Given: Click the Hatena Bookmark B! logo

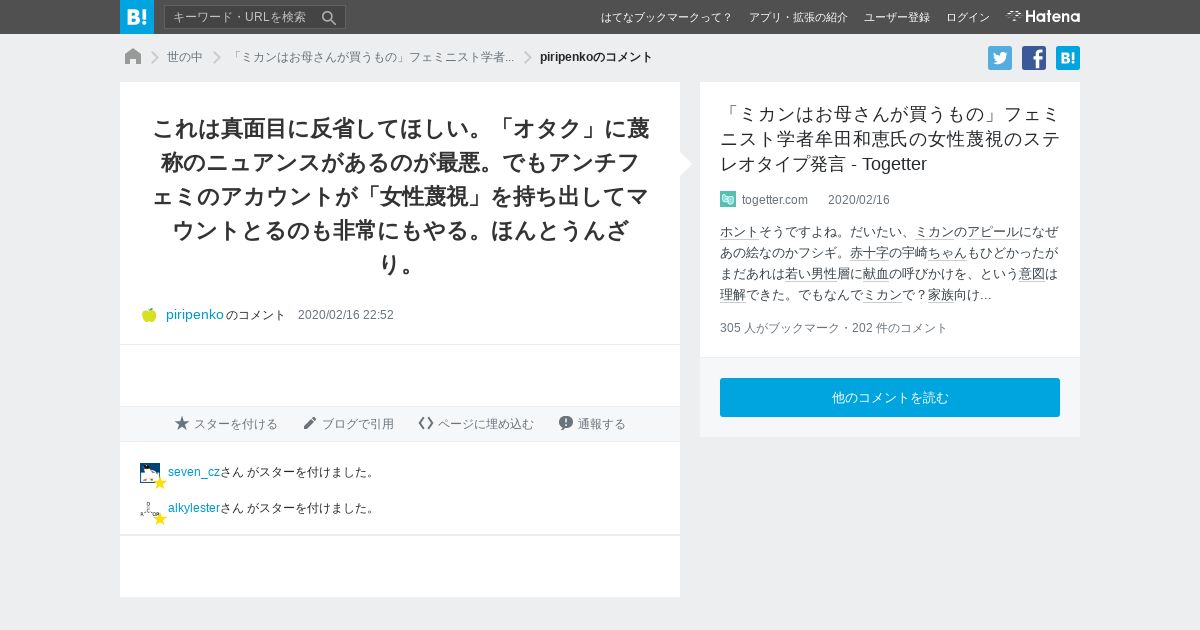Looking at the screenshot, I should point(137,17).
